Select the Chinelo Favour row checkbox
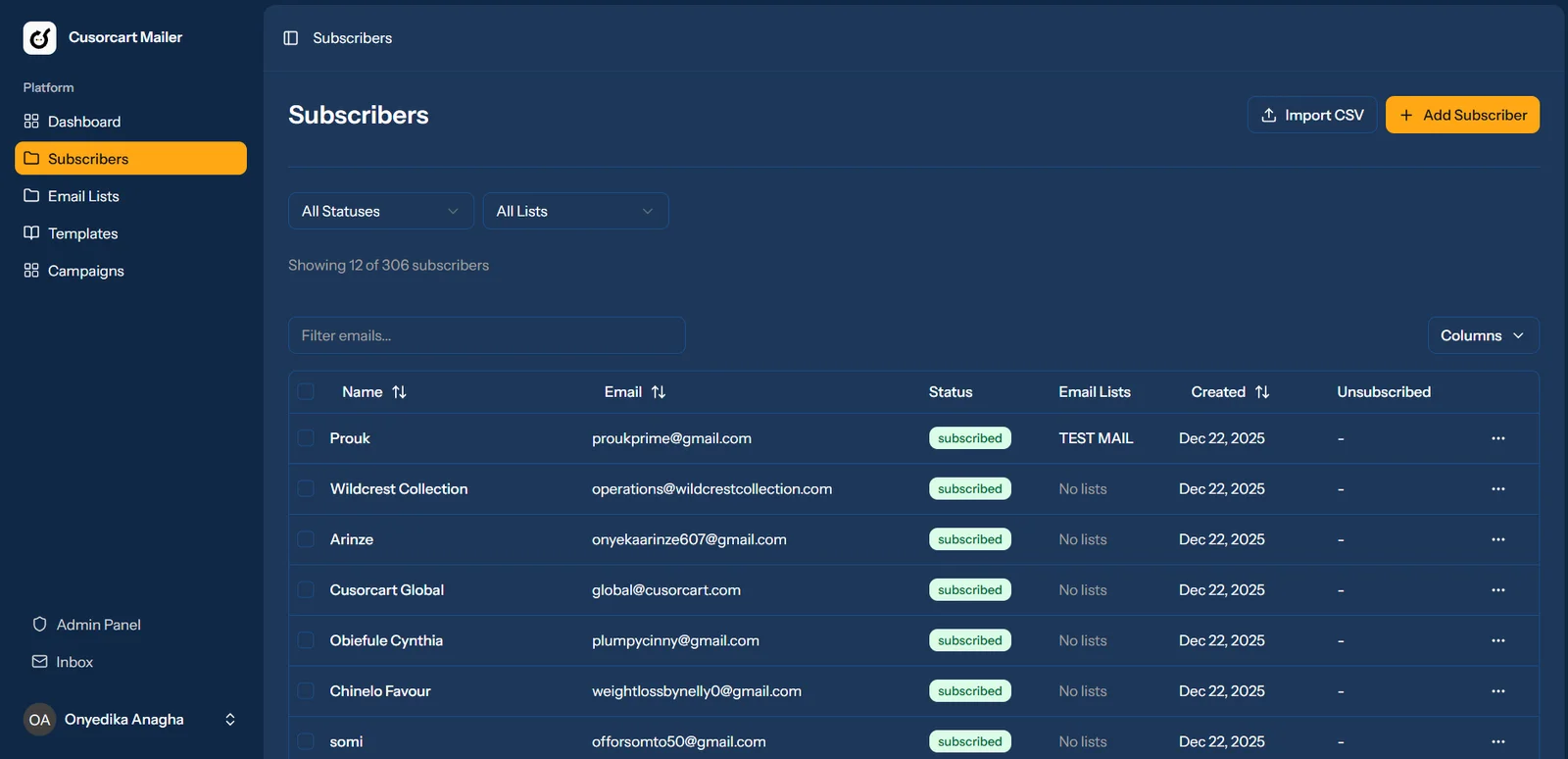Screen dimensions: 1568x759 coord(306,691)
